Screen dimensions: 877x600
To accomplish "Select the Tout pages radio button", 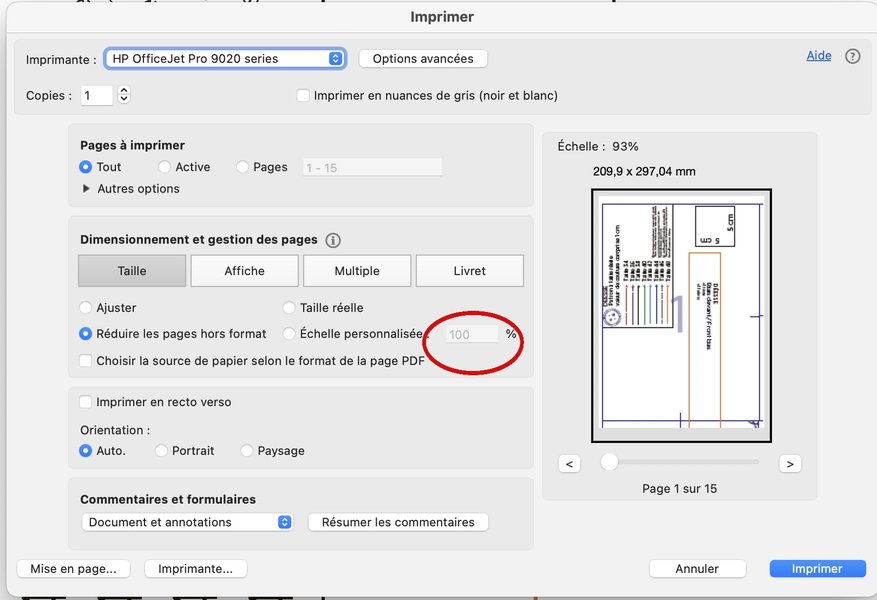I will (86, 167).
